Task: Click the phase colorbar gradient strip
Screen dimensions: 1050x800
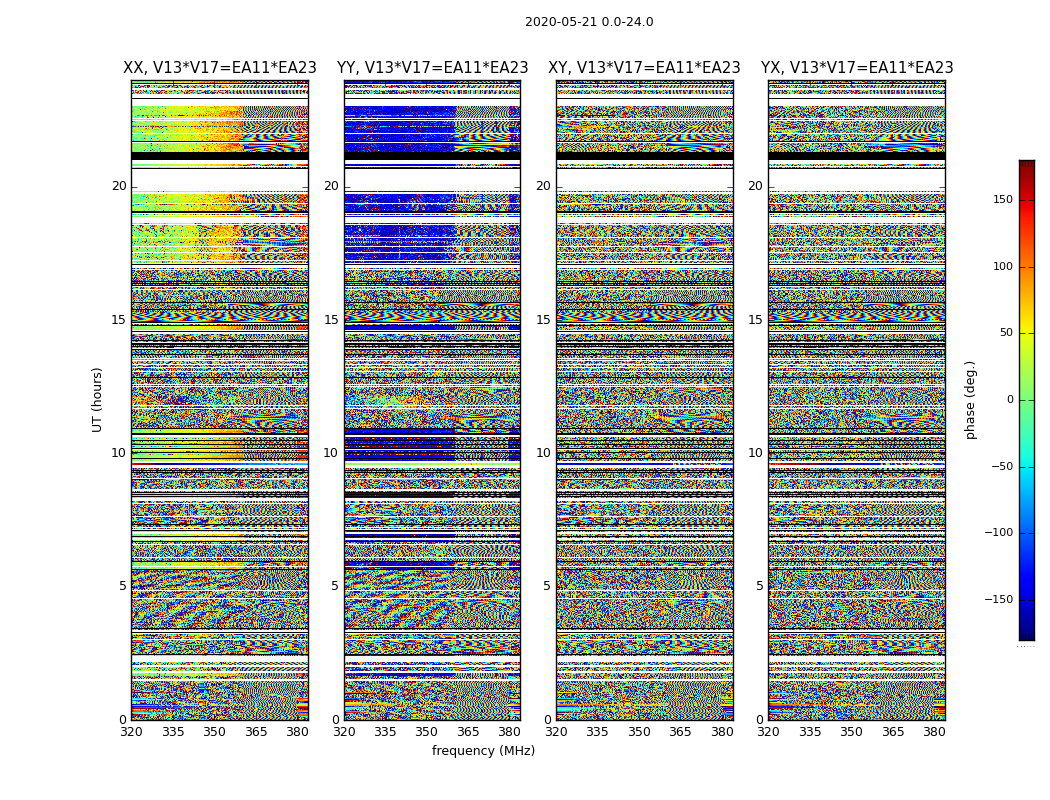Action: click(1027, 400)
